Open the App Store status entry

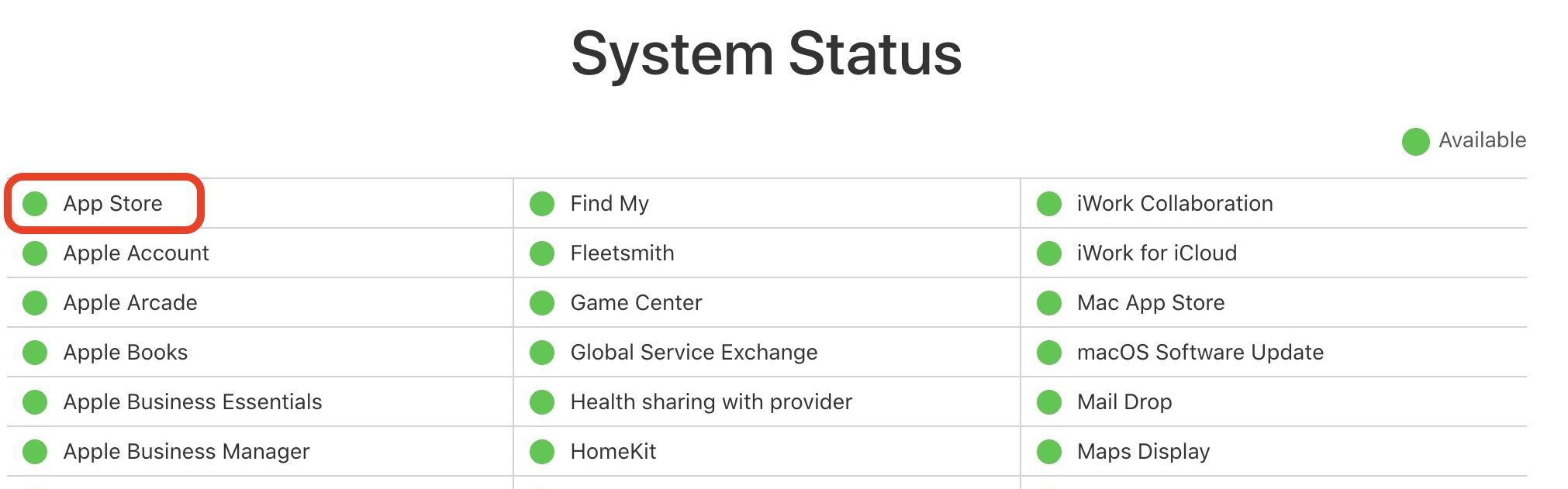pyautogui.click(x=113, y=204)
